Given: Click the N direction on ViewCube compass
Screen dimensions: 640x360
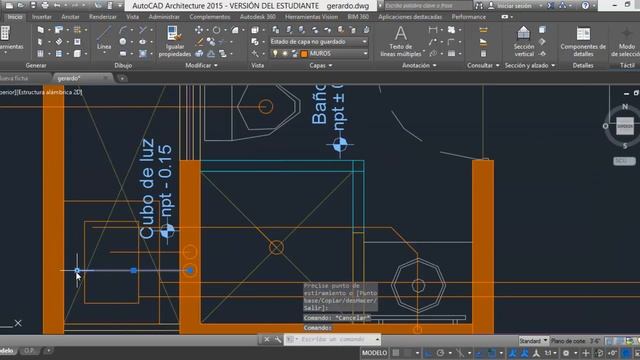Looking at the screenshot, I should tap(624, 107).
